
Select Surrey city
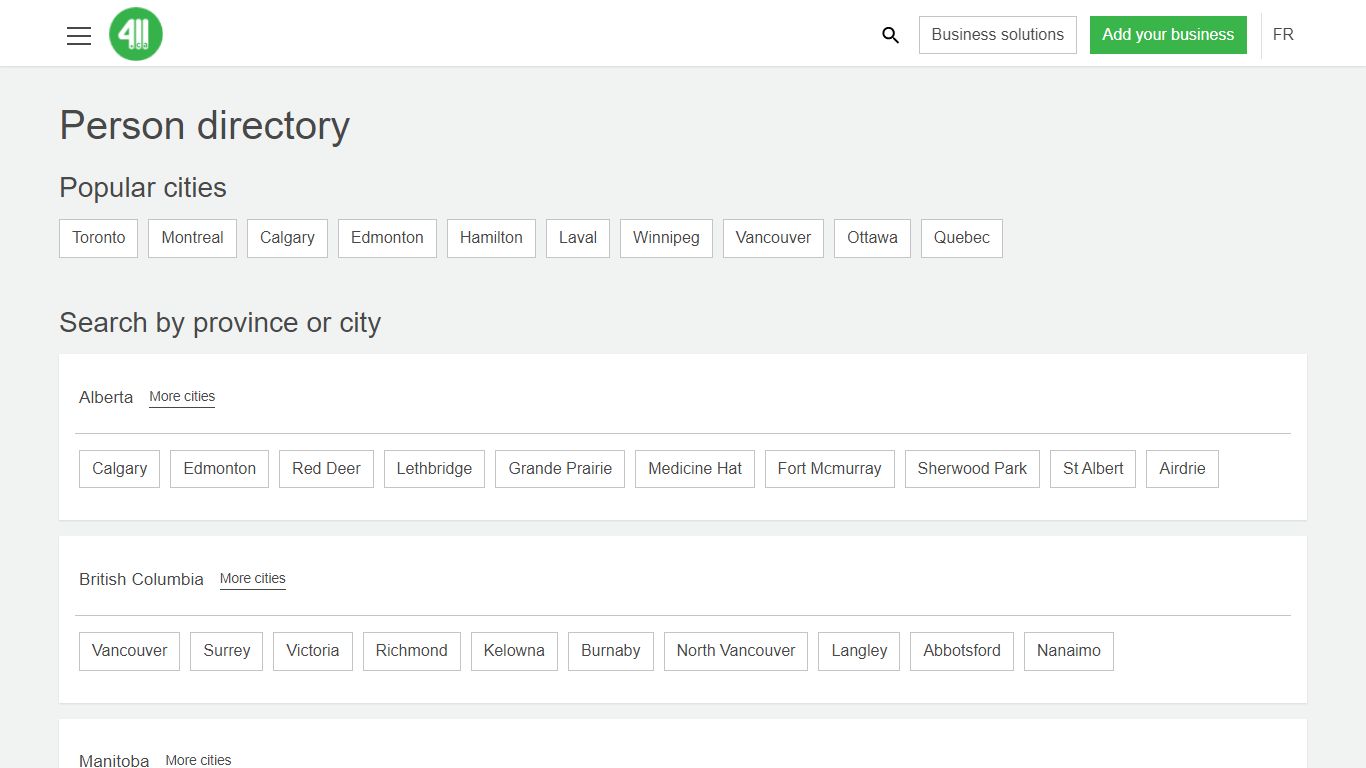[227, 651]
